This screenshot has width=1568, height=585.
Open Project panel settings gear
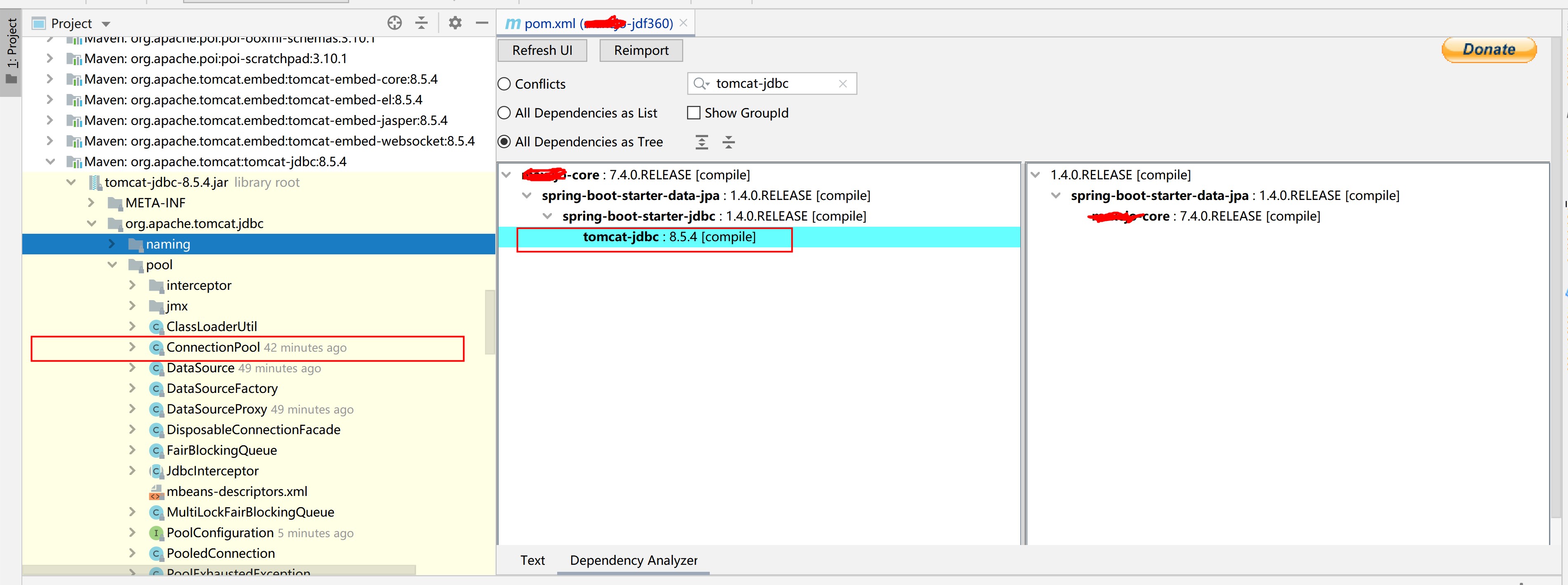[x=455, y=23]
